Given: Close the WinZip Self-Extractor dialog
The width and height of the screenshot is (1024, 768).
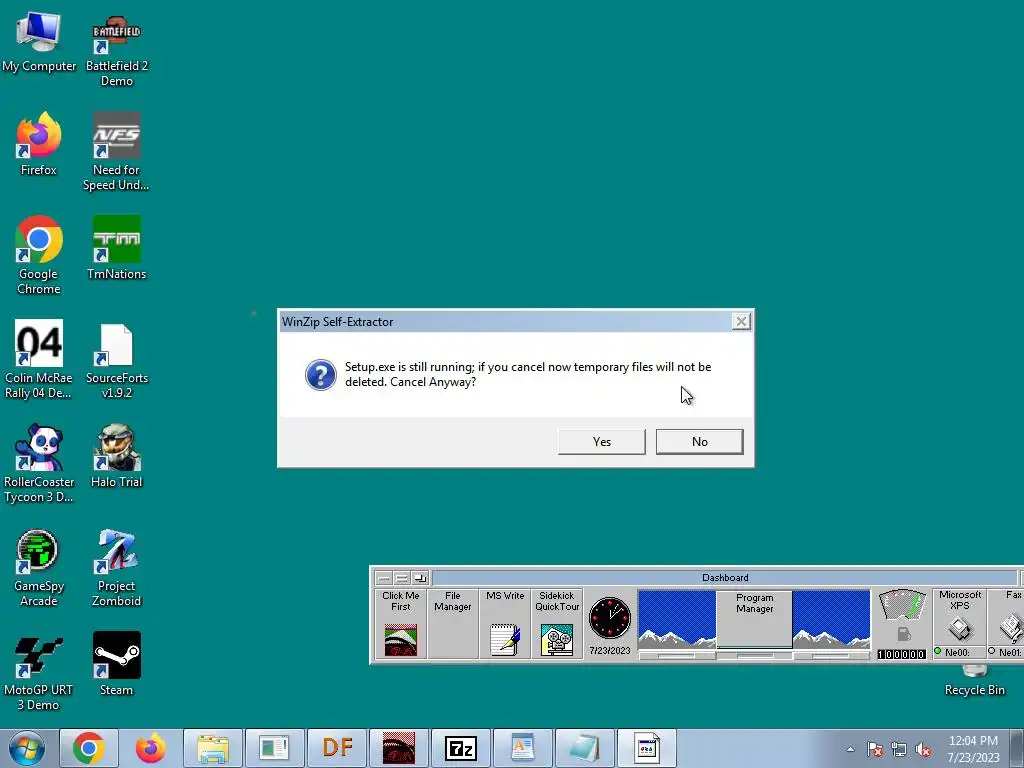Looking at the screenshot, I should (741, 321).
